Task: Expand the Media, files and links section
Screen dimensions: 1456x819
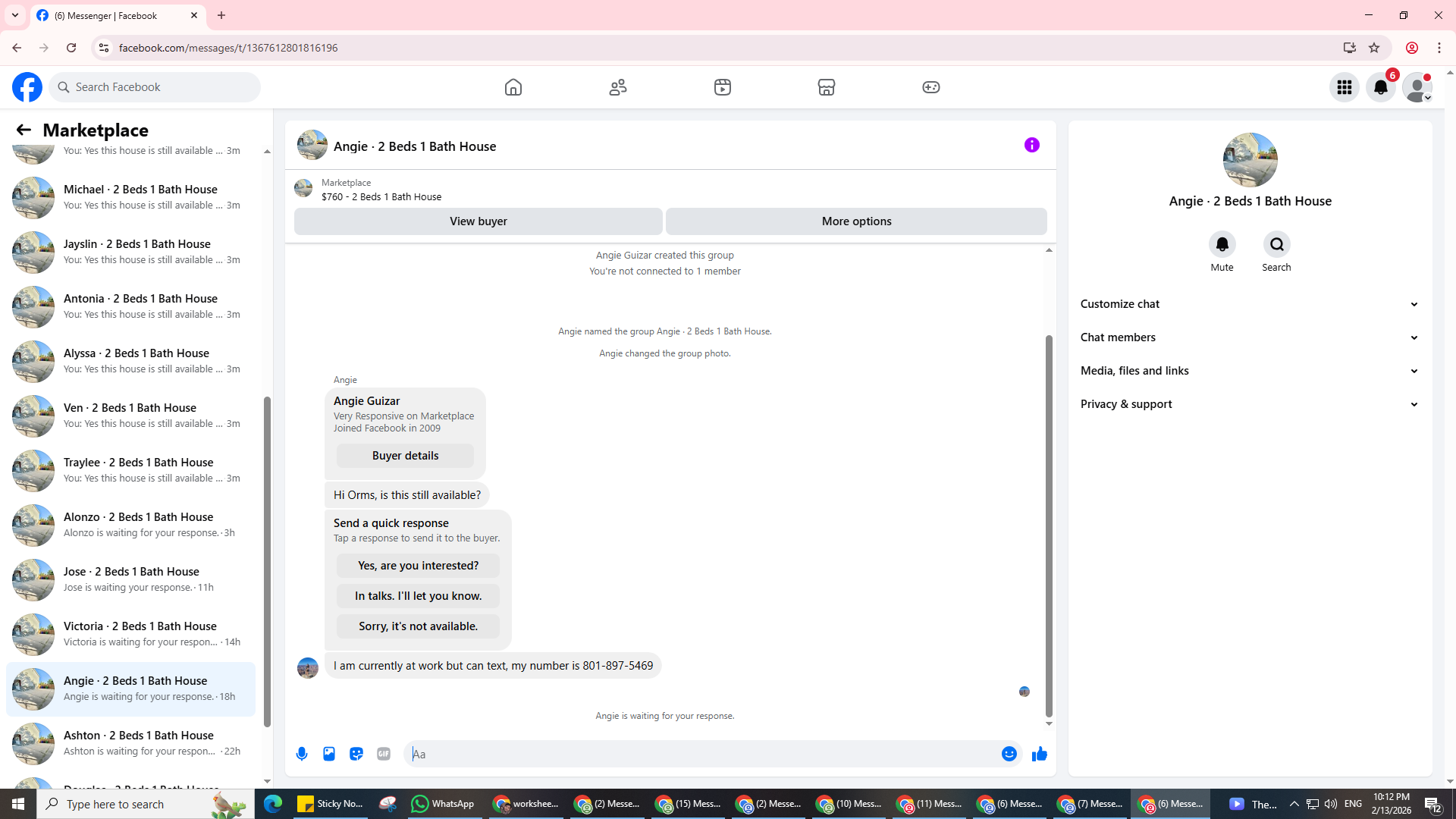Action: pos(1249,371)
